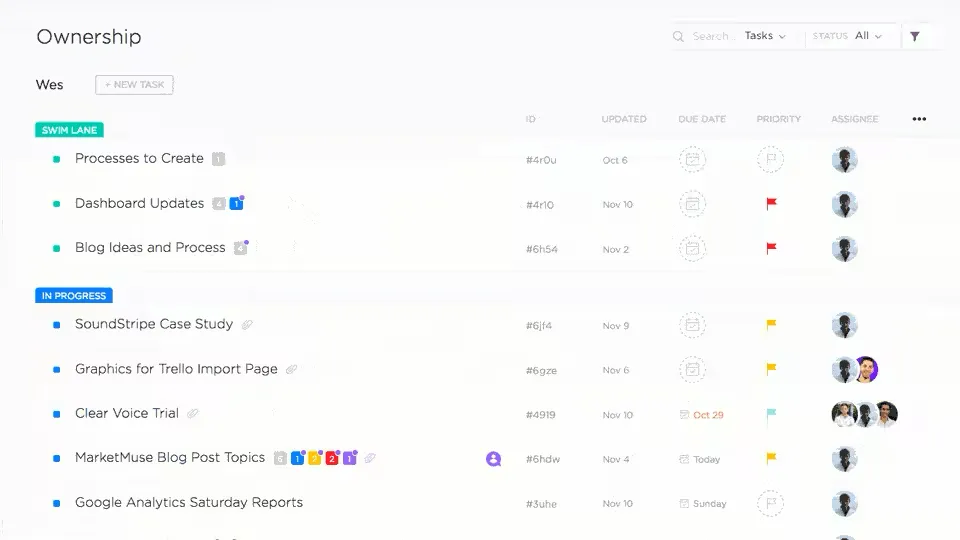The width and height of the screenshot is (960, 540).
Task: Open the Google Analytics Saturday Reports task
Action: pyautogui.click(x=189, y=503)
